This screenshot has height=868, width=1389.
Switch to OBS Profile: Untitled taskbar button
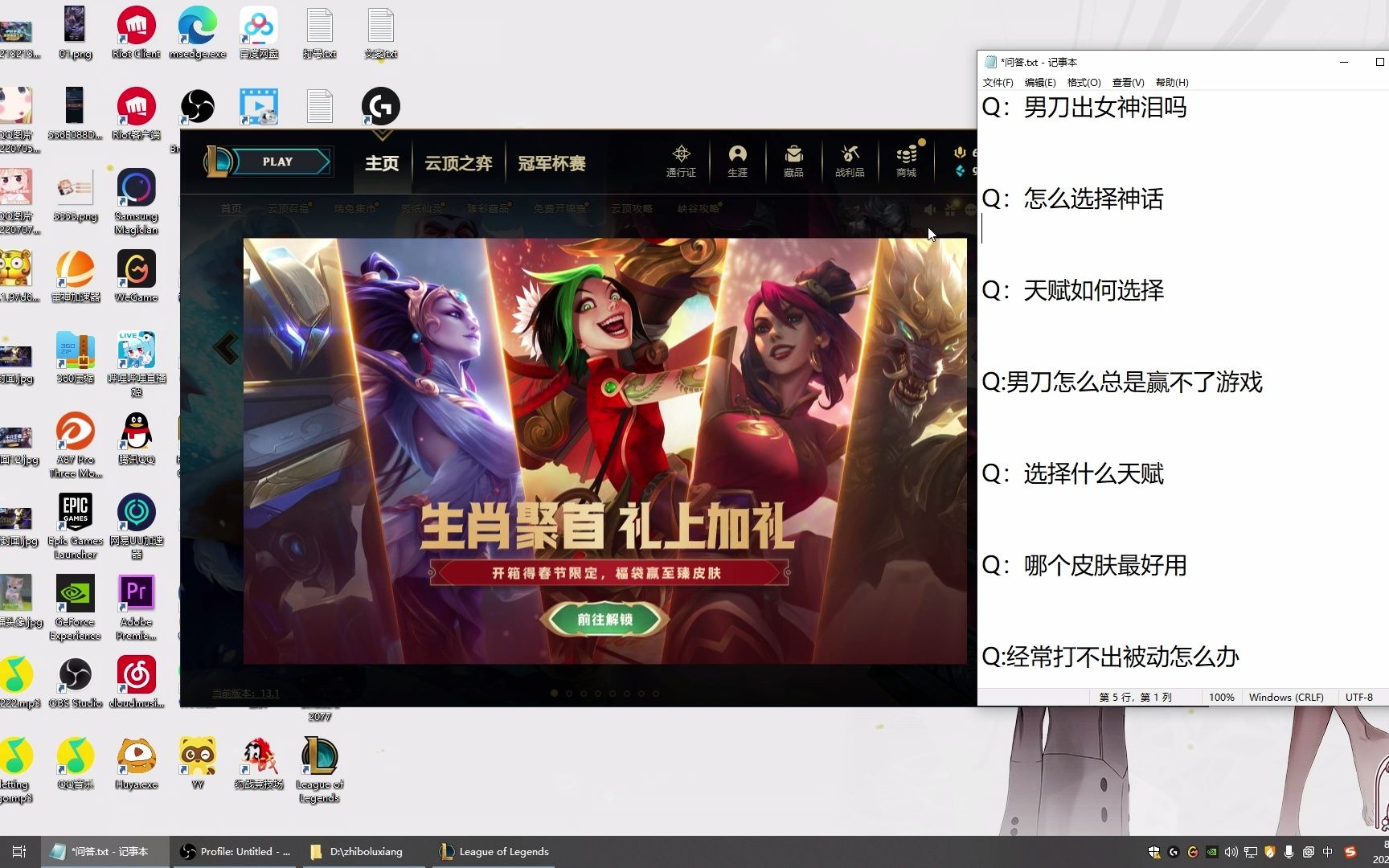(x=236, y=851)
